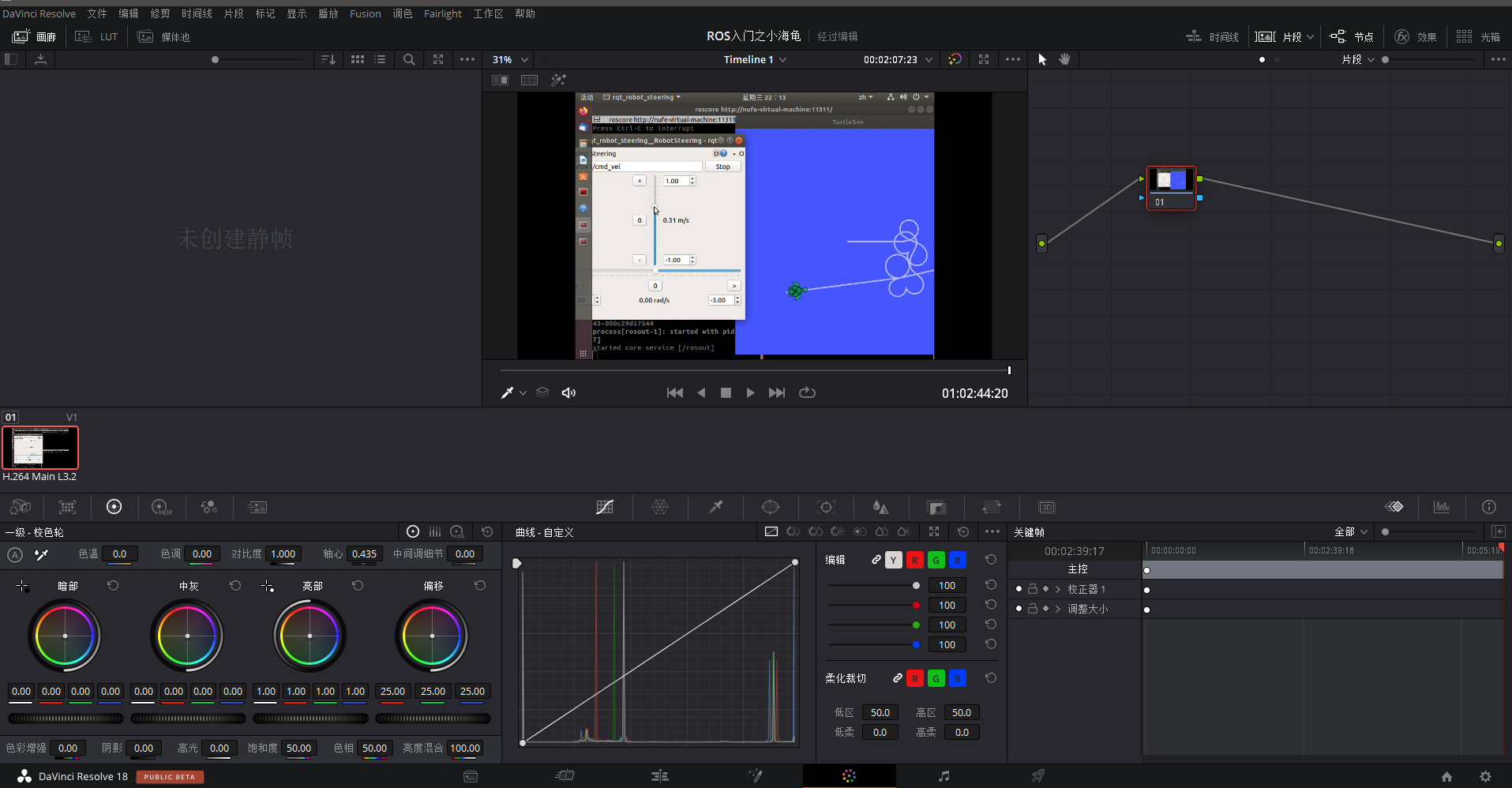Open the Tracker palette icon
The height and width of the screenshot is (788, 1512).
point(826,507)
